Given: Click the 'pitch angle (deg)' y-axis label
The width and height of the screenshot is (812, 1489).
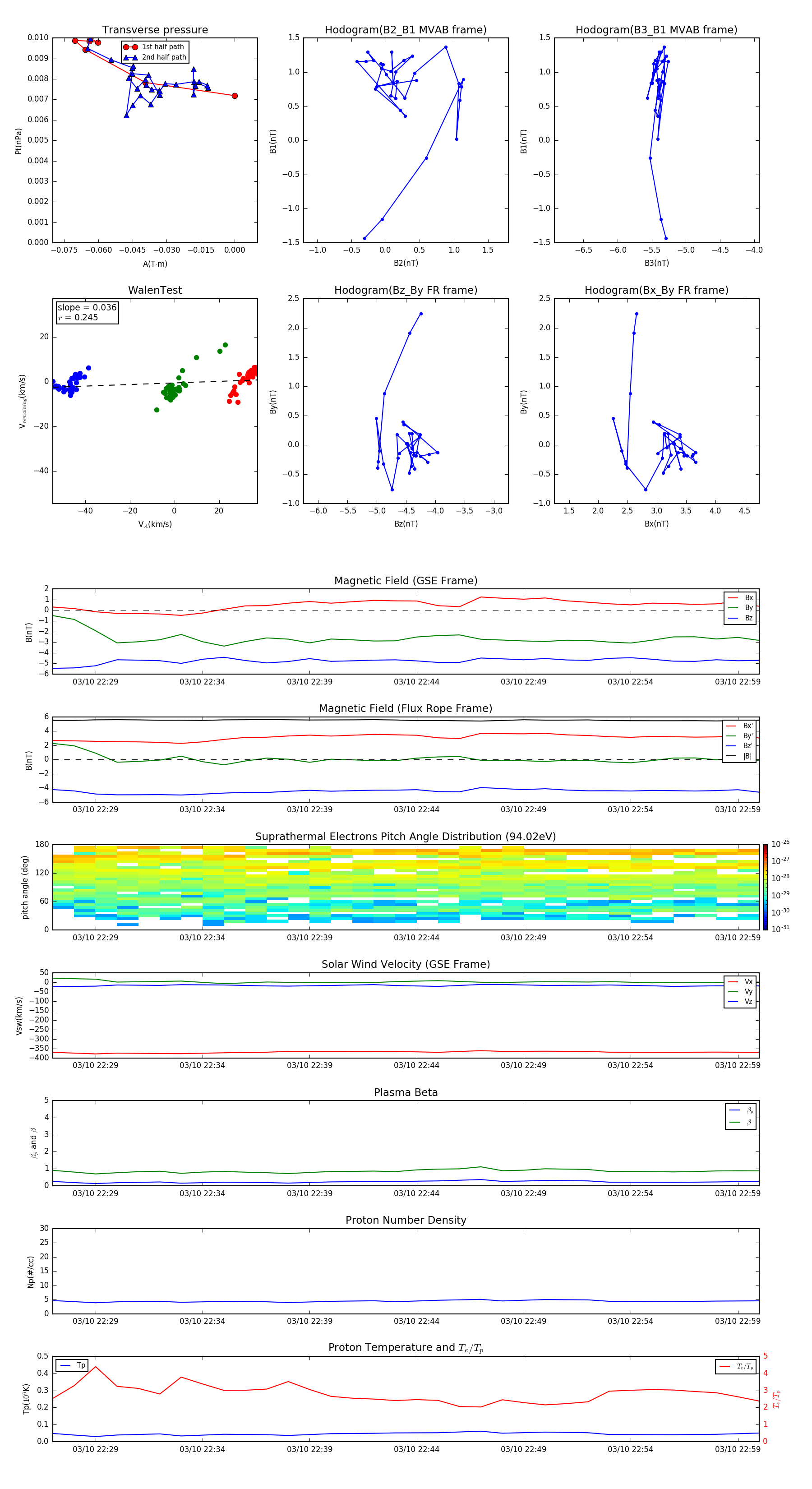Looking at the screenshot, I should coord(25,887).
